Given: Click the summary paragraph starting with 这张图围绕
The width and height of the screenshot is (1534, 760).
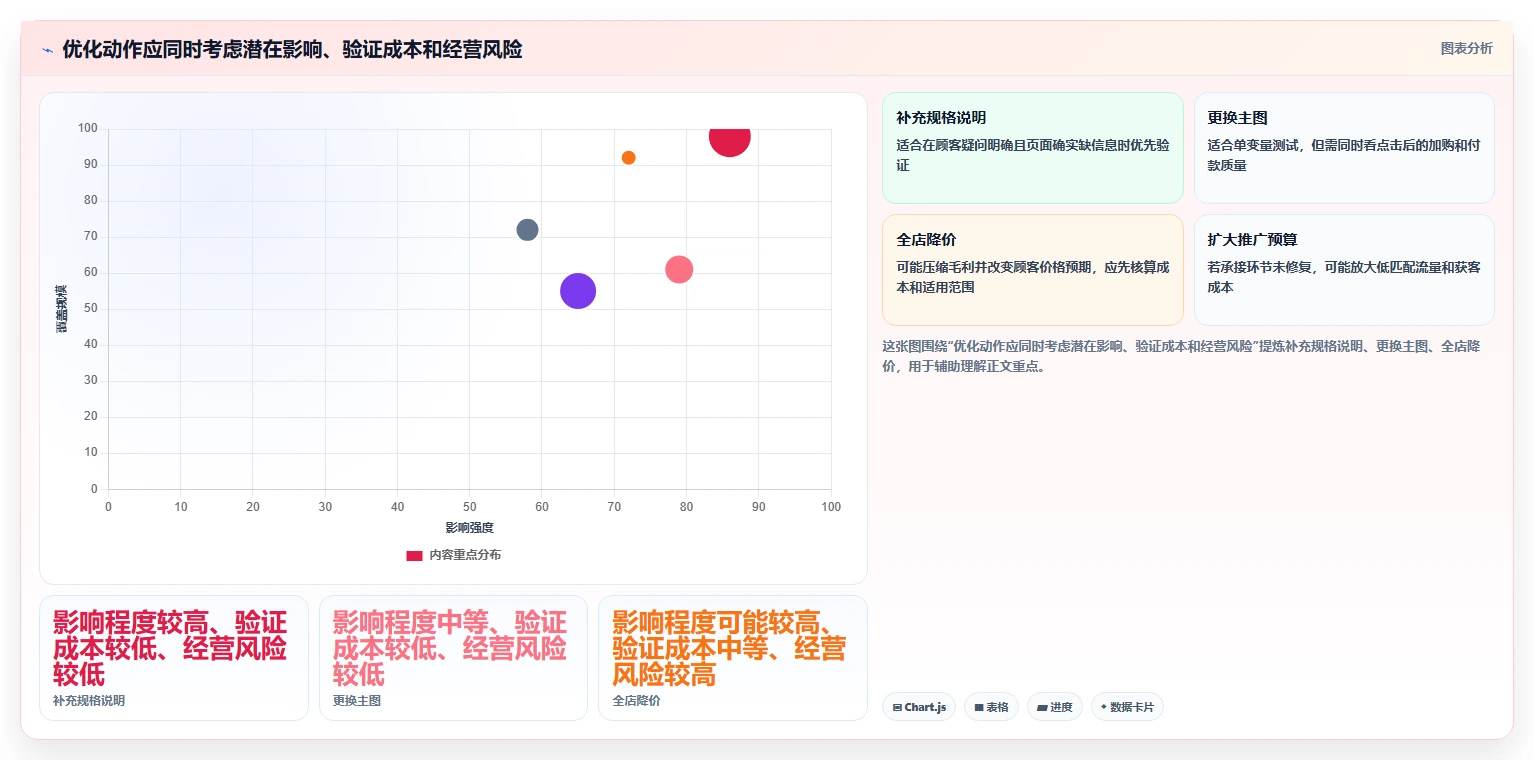Looking at the screenshot, I should click(x=1180, y=356).
